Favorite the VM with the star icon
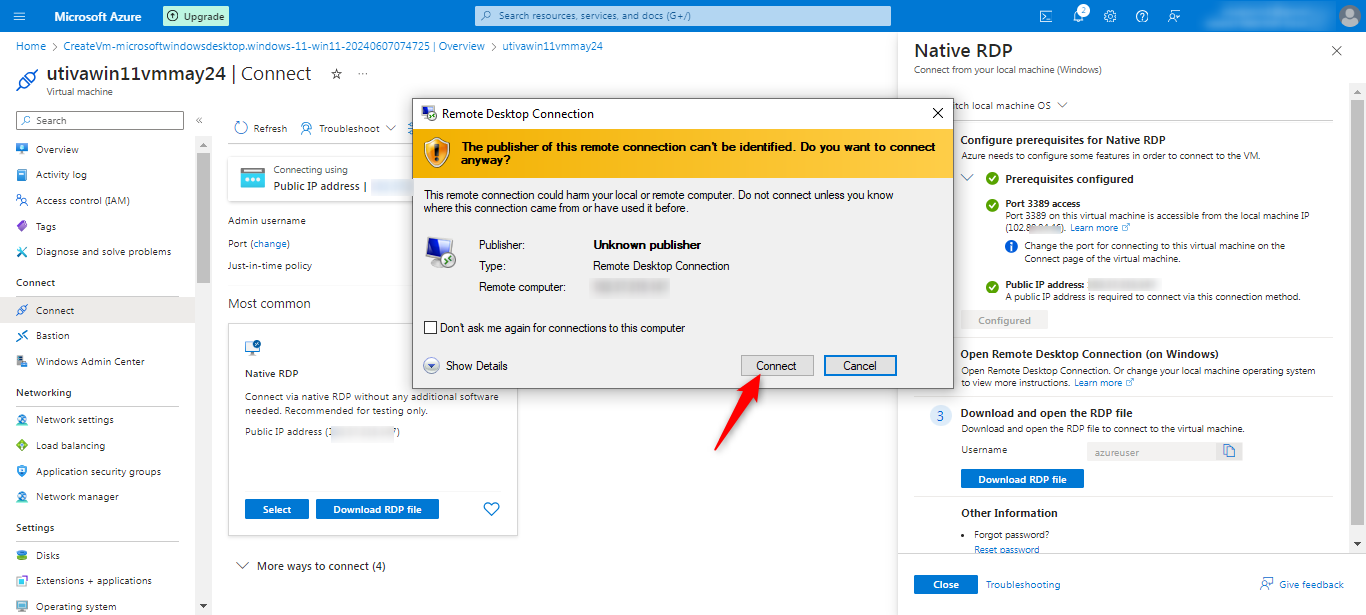This screenshot has width=1366, height=615. pos(336,74)
